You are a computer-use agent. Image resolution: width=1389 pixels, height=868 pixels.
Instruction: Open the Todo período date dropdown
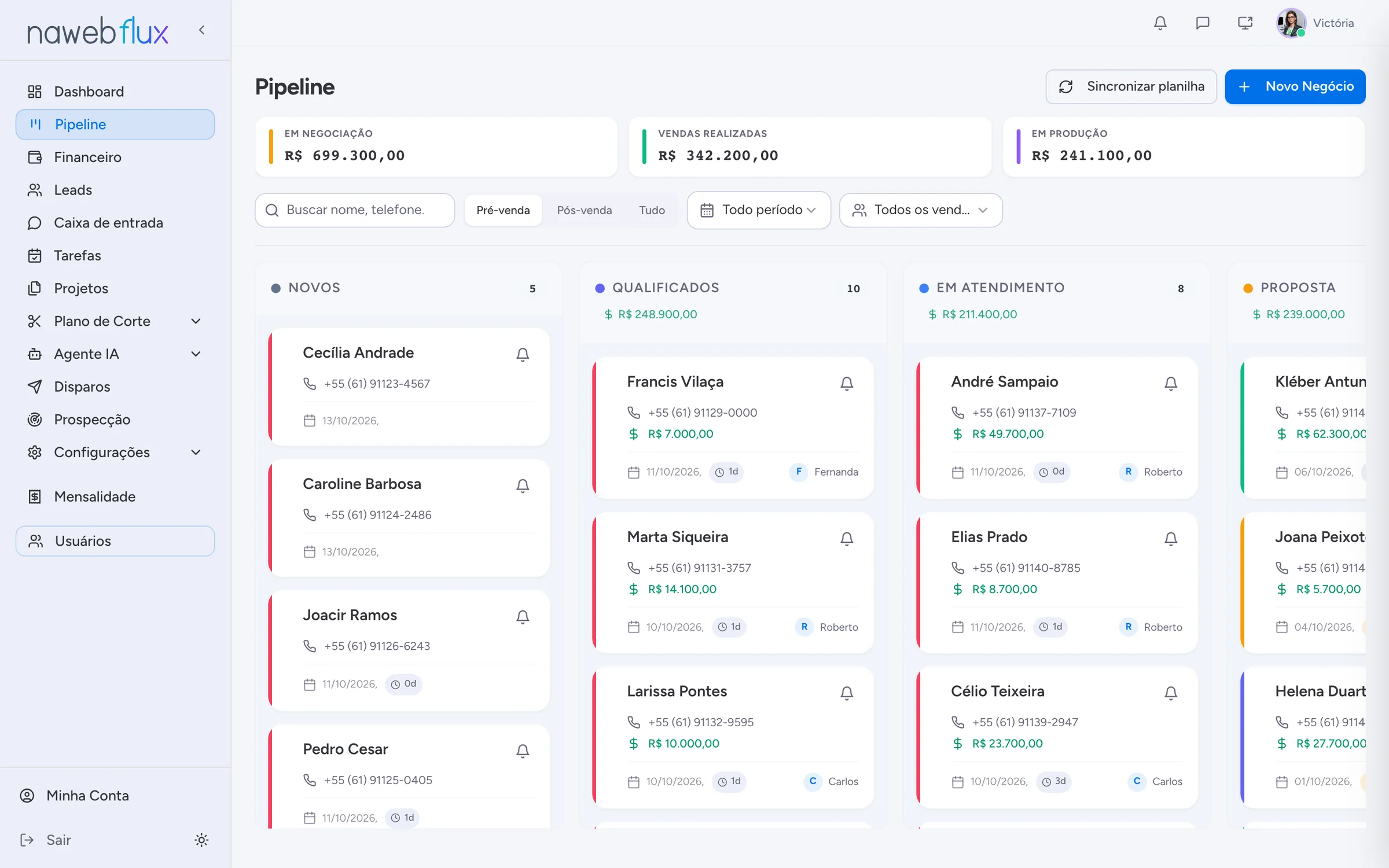point(759,210)
